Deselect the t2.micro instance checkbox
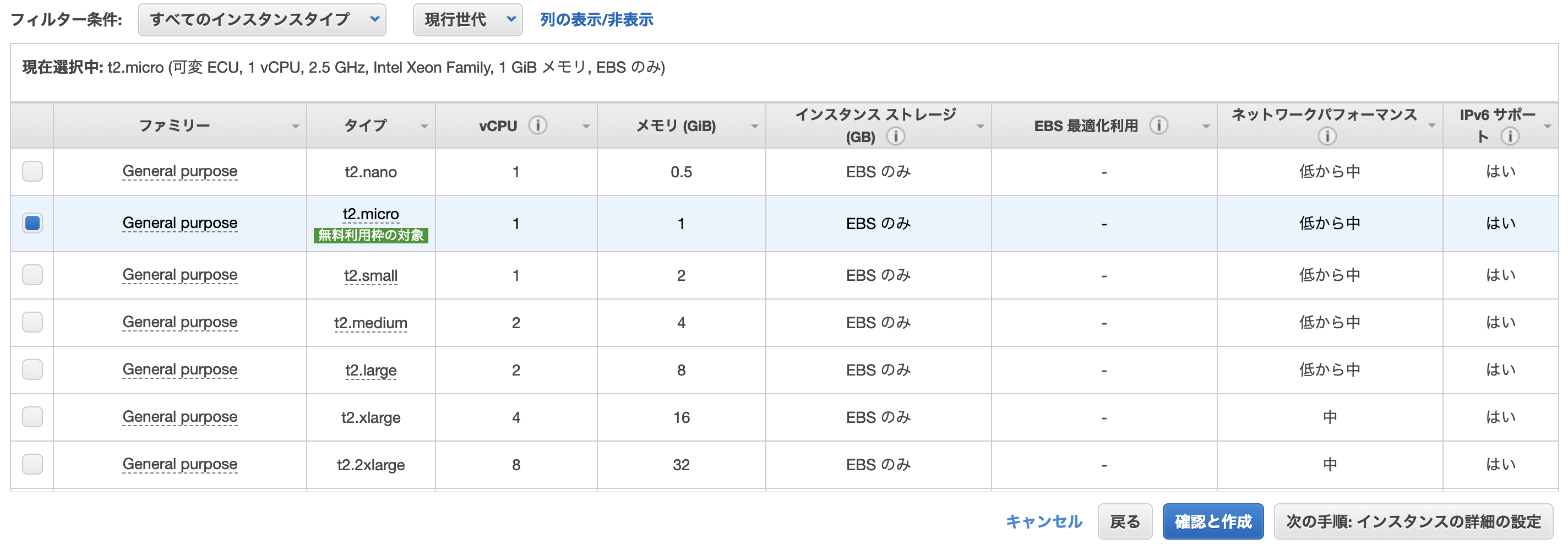 click(x=32, y=224)
